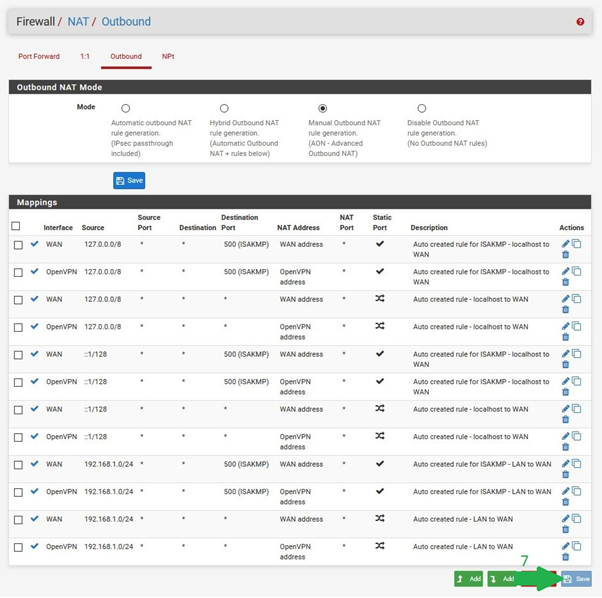Screen dimensions: 602x598
Task: Click the Save button below the mappings table
Action: point(576,578)
